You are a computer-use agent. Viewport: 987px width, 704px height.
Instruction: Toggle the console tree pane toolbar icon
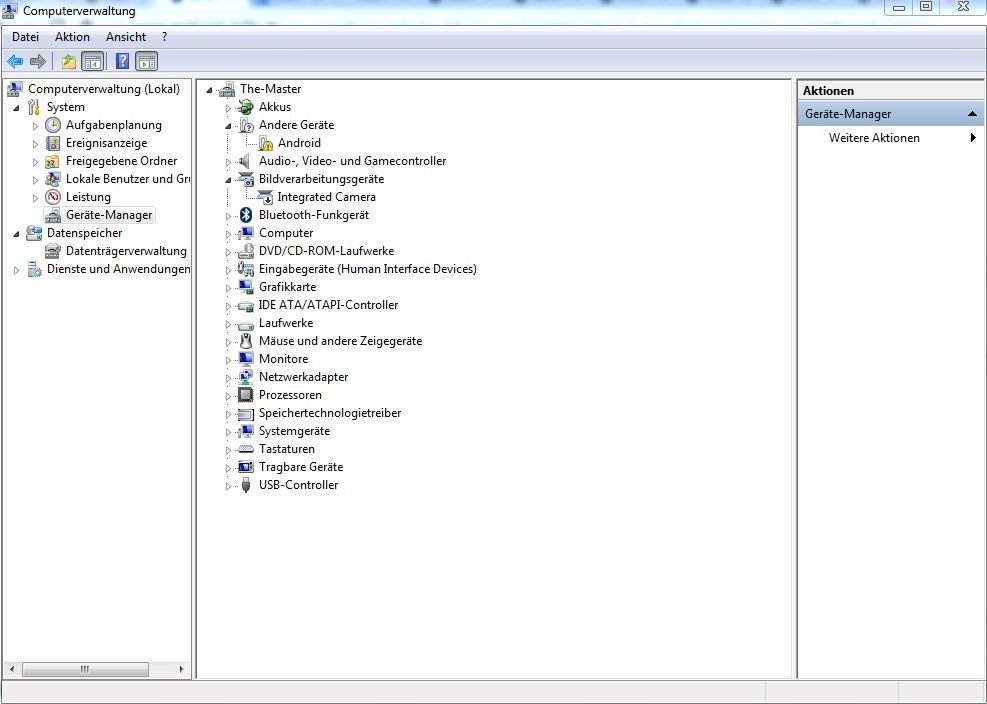coord(93,62)
